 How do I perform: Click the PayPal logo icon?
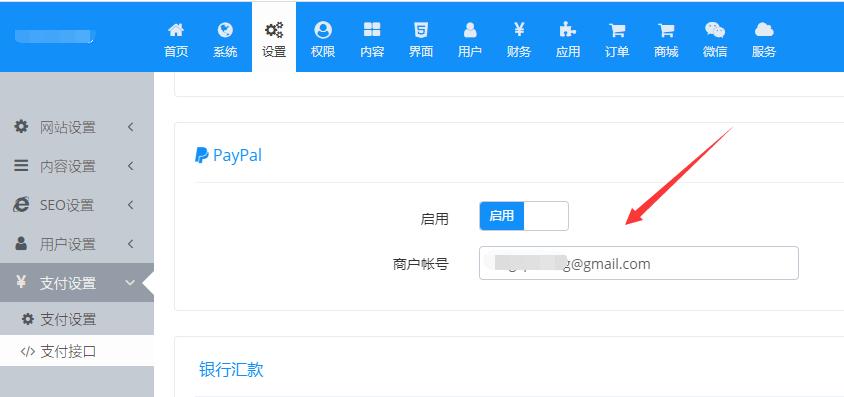[201, 155]
